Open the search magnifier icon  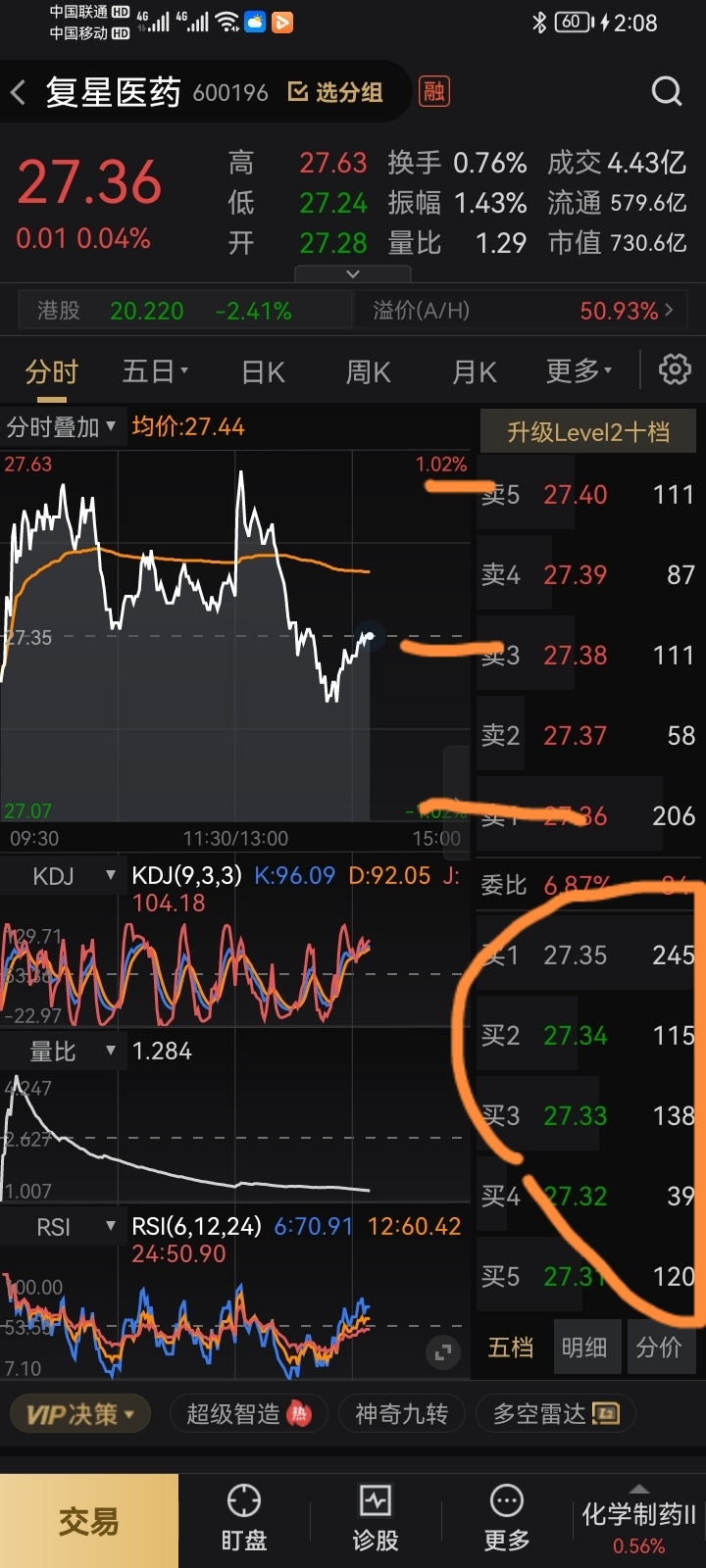pos(667,92)
